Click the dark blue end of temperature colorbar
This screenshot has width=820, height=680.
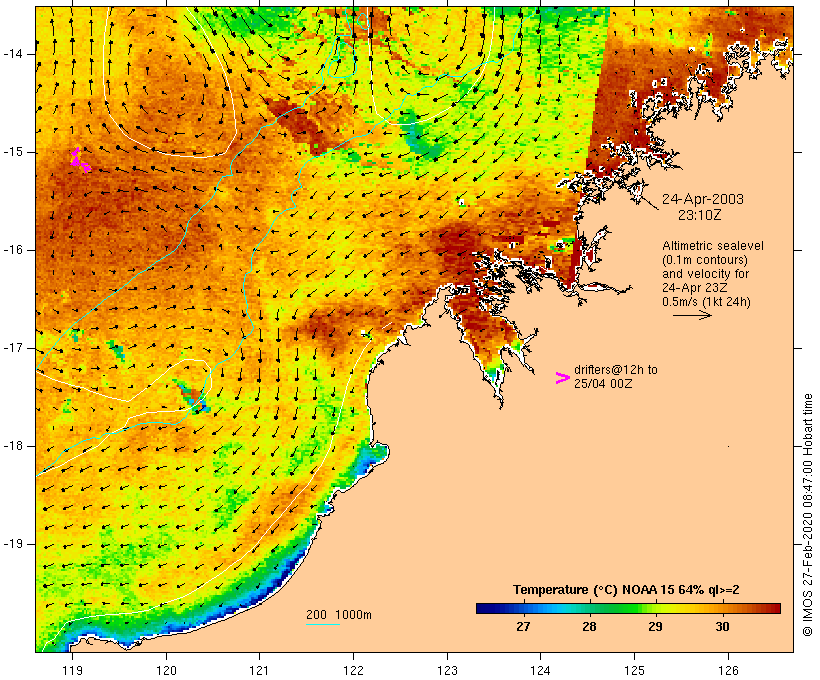click(x=486, y=608)
